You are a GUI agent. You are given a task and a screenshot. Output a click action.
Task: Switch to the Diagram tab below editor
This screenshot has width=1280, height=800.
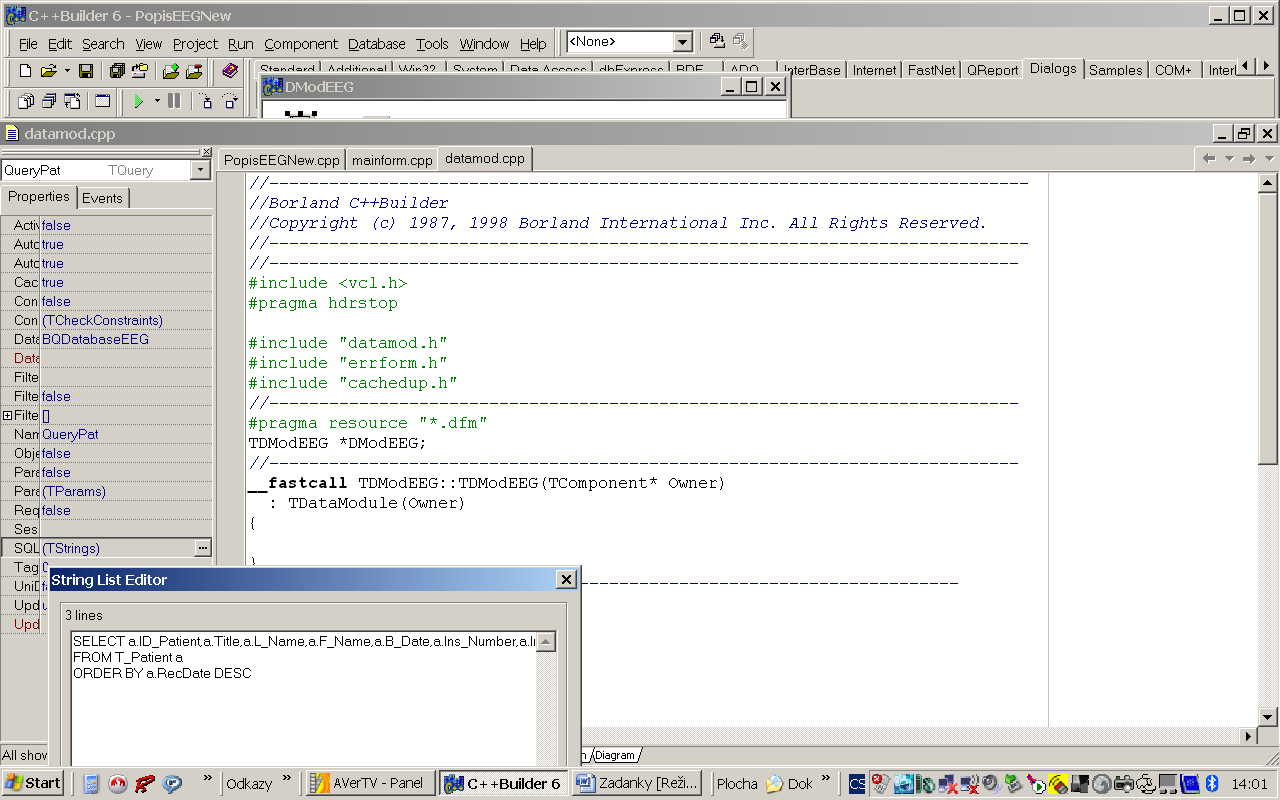point(615,755)
